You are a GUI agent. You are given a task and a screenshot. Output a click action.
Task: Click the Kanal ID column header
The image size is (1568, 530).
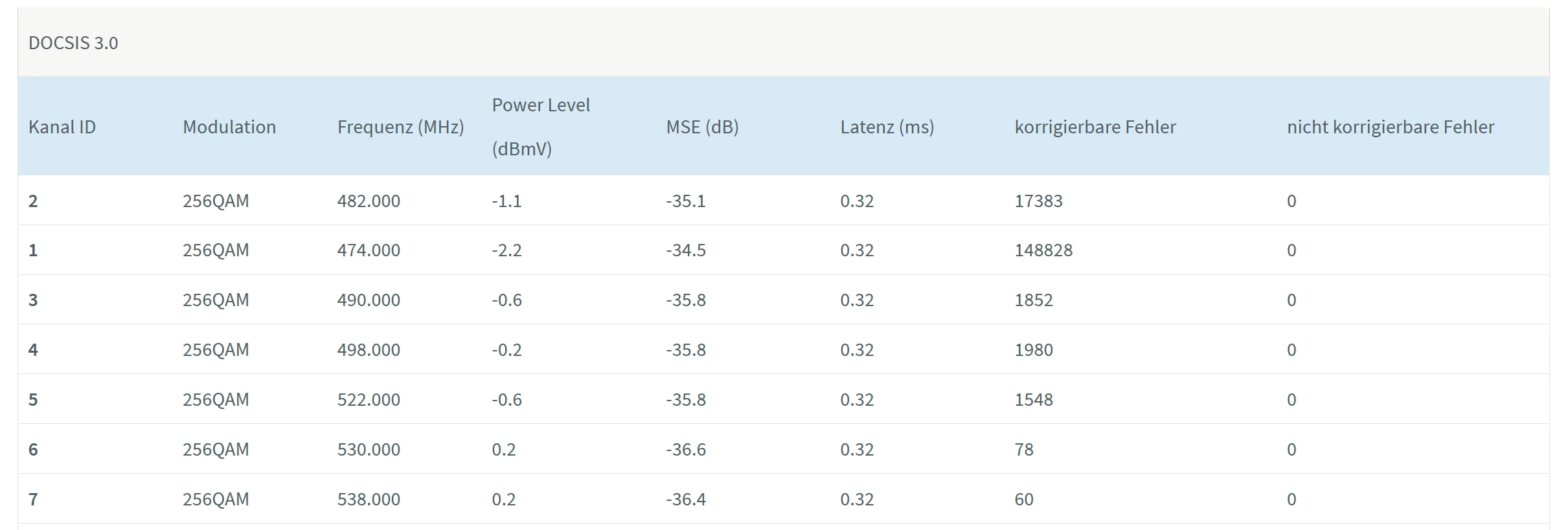click(62, 127)
